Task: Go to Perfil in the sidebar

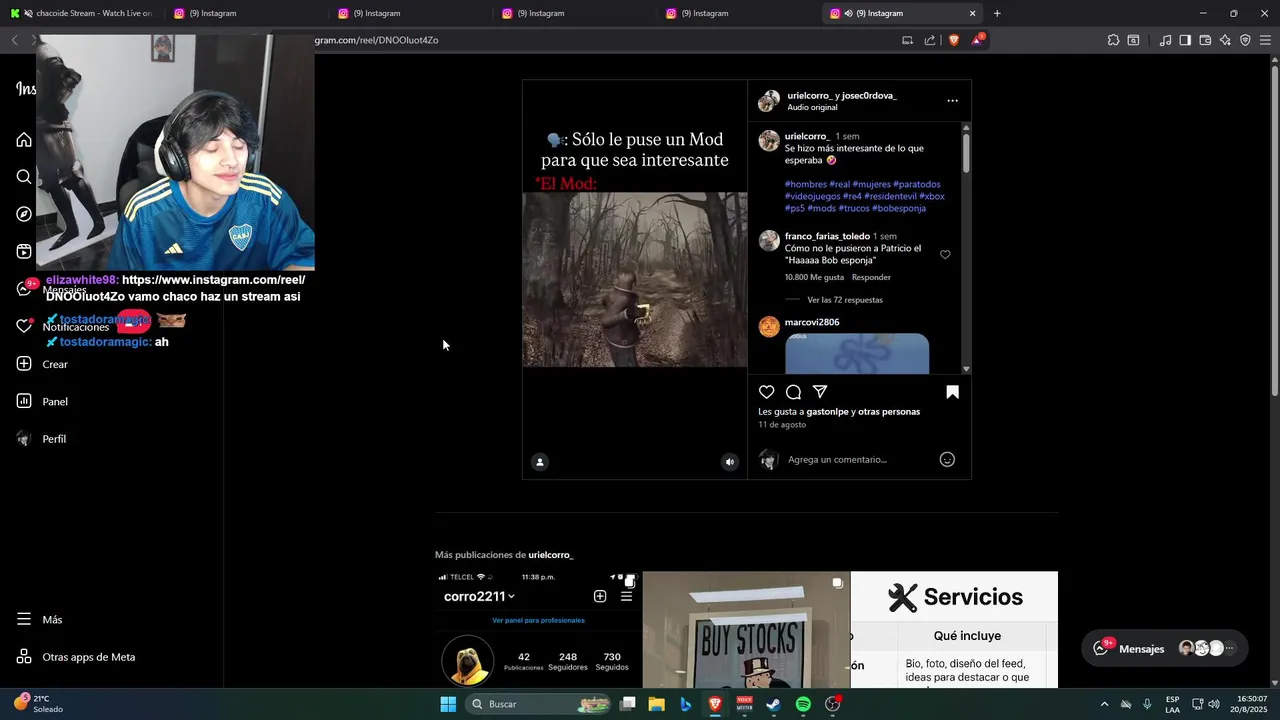Action: pos(41,439)
